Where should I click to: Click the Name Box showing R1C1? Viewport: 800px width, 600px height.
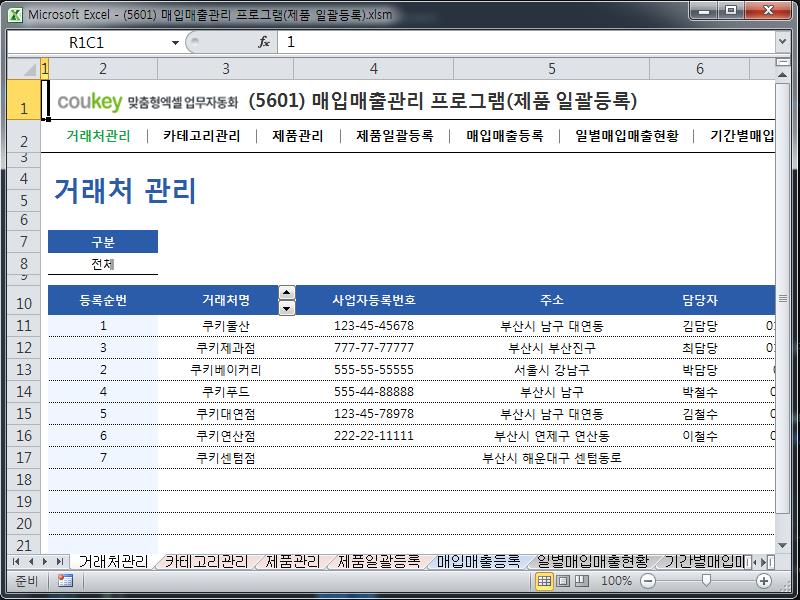coord(87,42)
